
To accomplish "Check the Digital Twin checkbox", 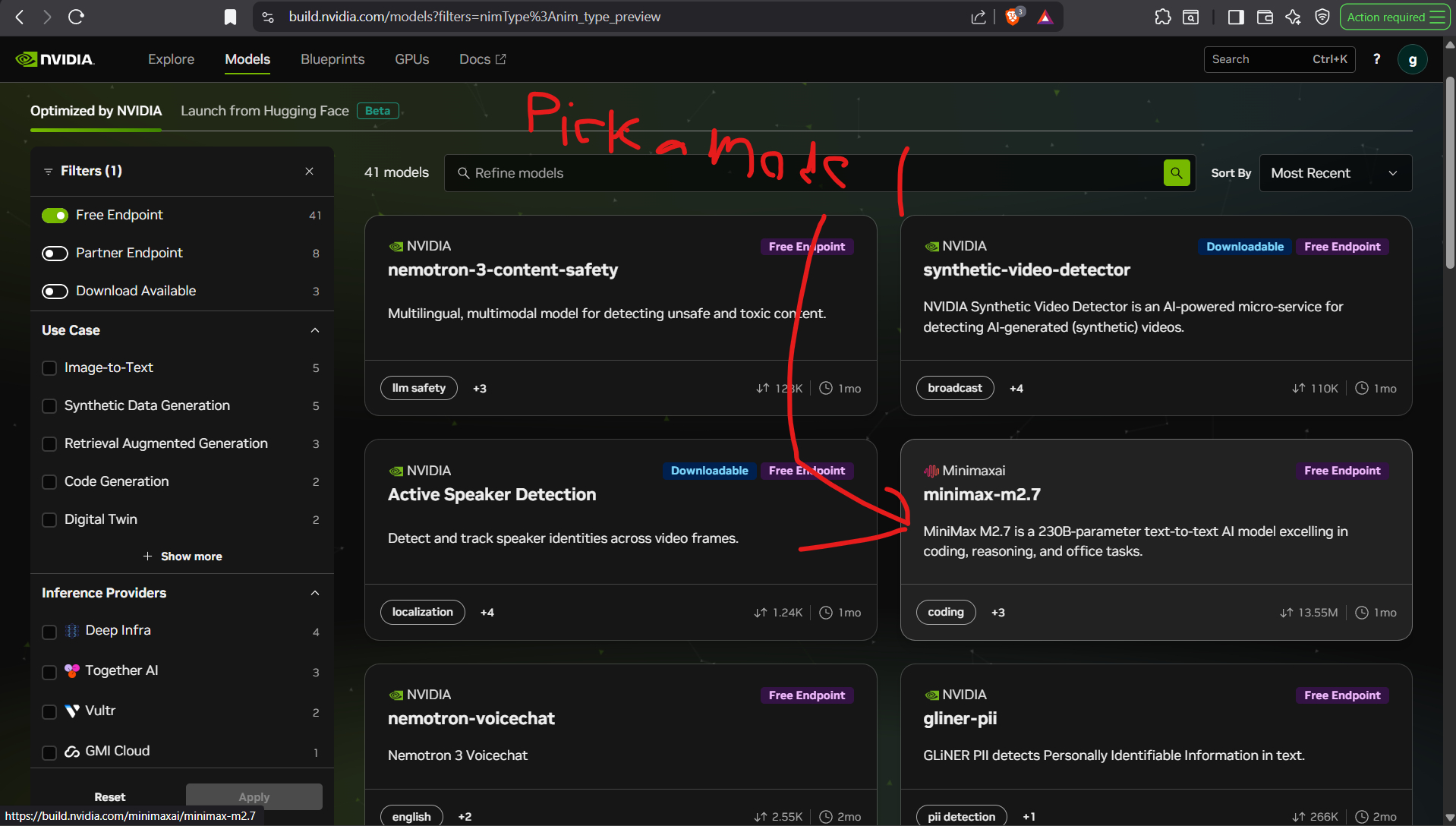I will [x=49, y=520].
